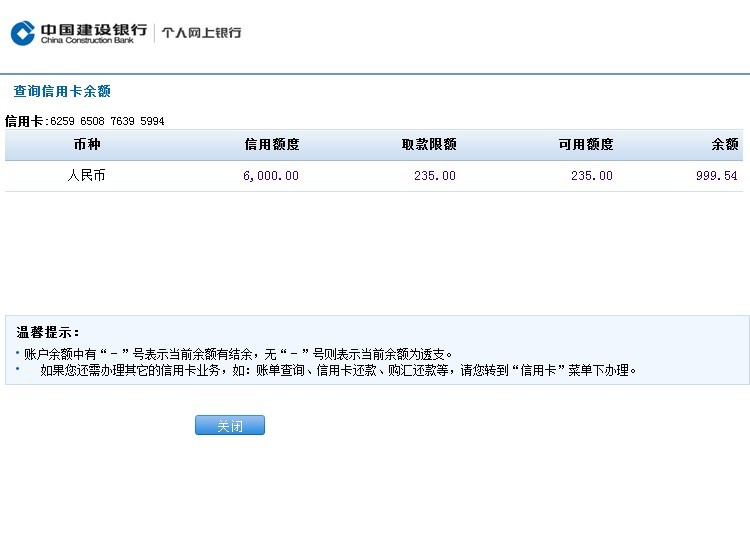Click the 温馨提示 heading
750x550 pixels.
click(x=48, y=332)
